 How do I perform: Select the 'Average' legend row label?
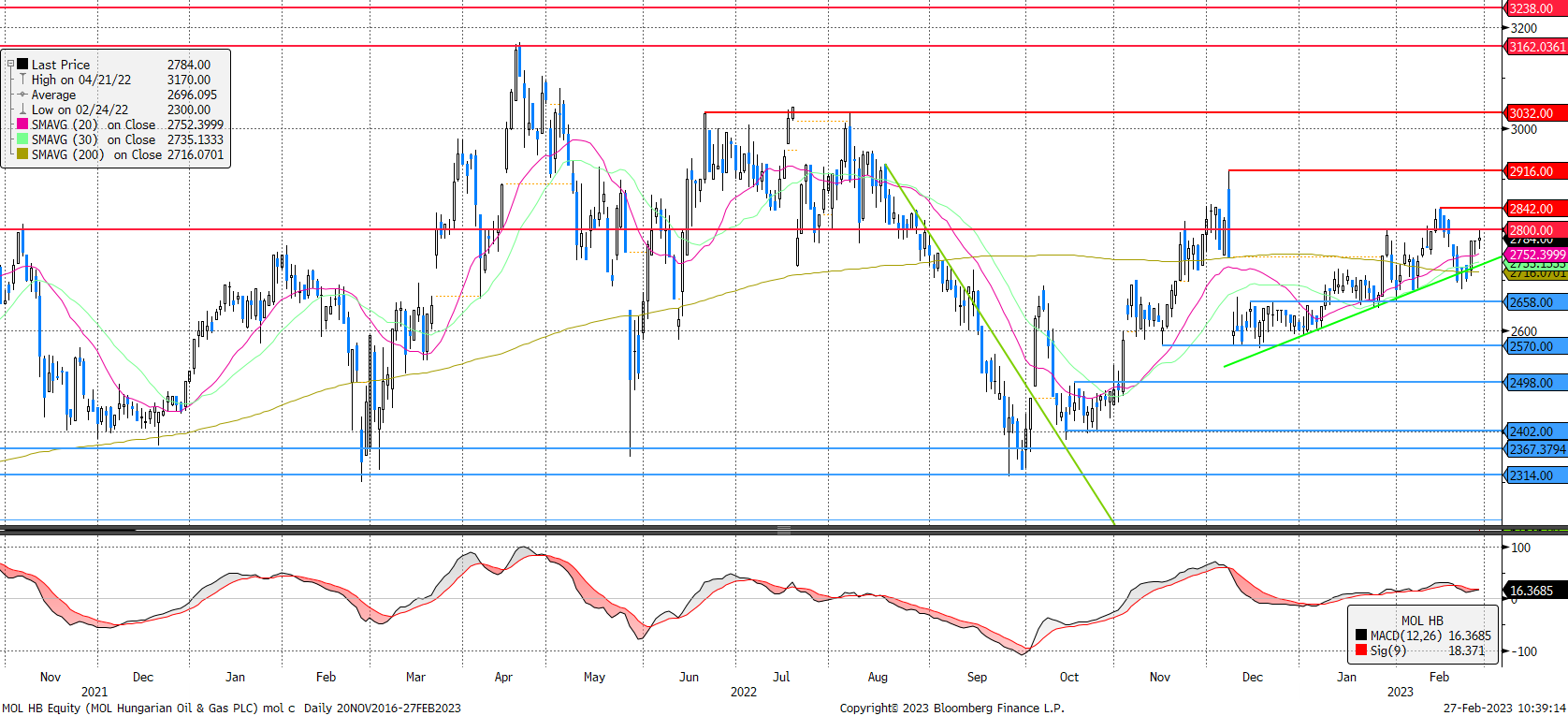(x=53, y=95)
